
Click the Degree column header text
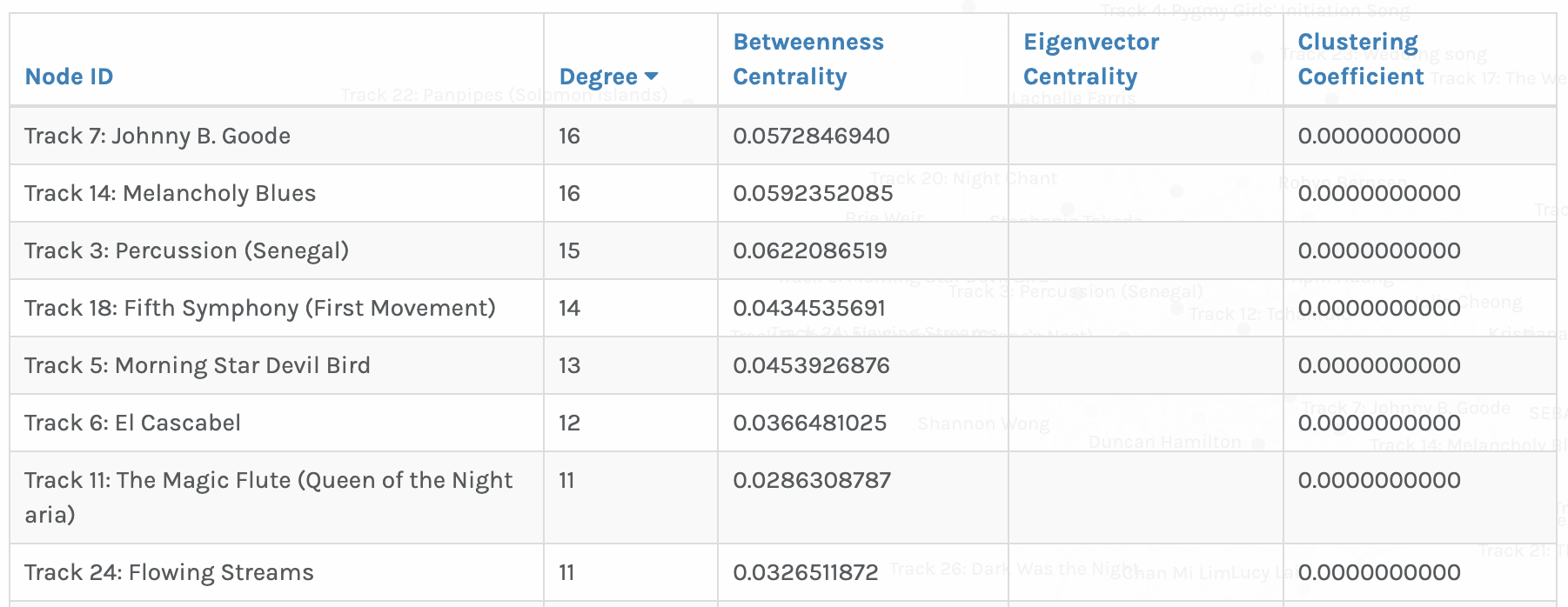598,77
